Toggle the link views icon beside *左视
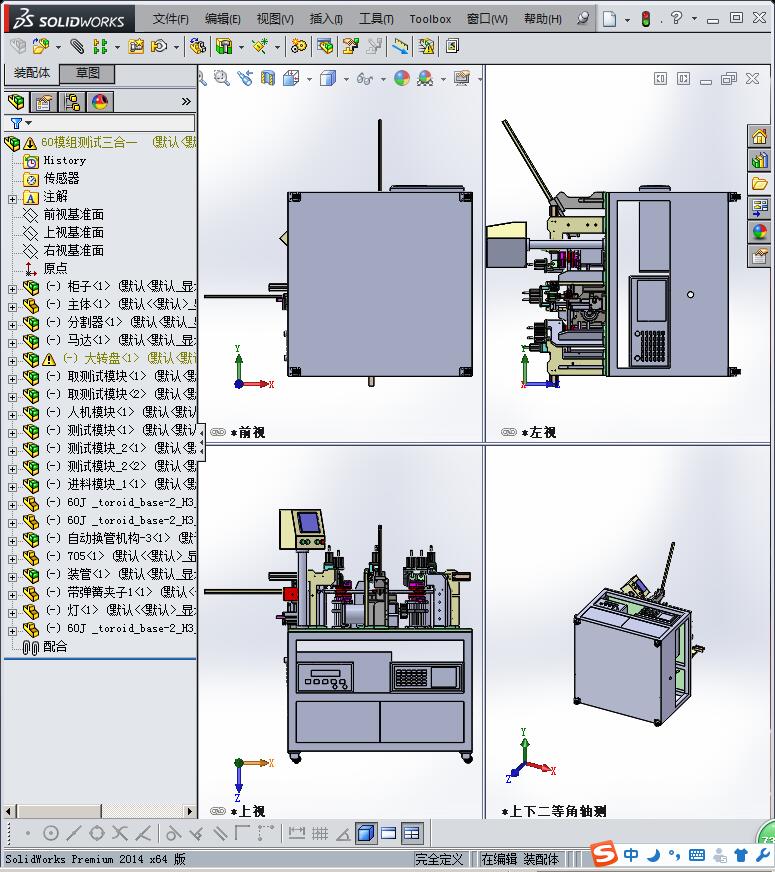 (509, 432)
